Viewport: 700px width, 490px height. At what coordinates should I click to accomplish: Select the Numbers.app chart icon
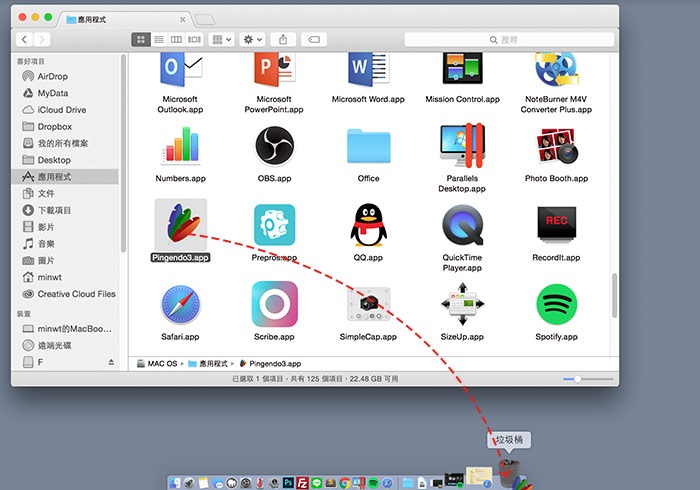(x=180, y=145)
